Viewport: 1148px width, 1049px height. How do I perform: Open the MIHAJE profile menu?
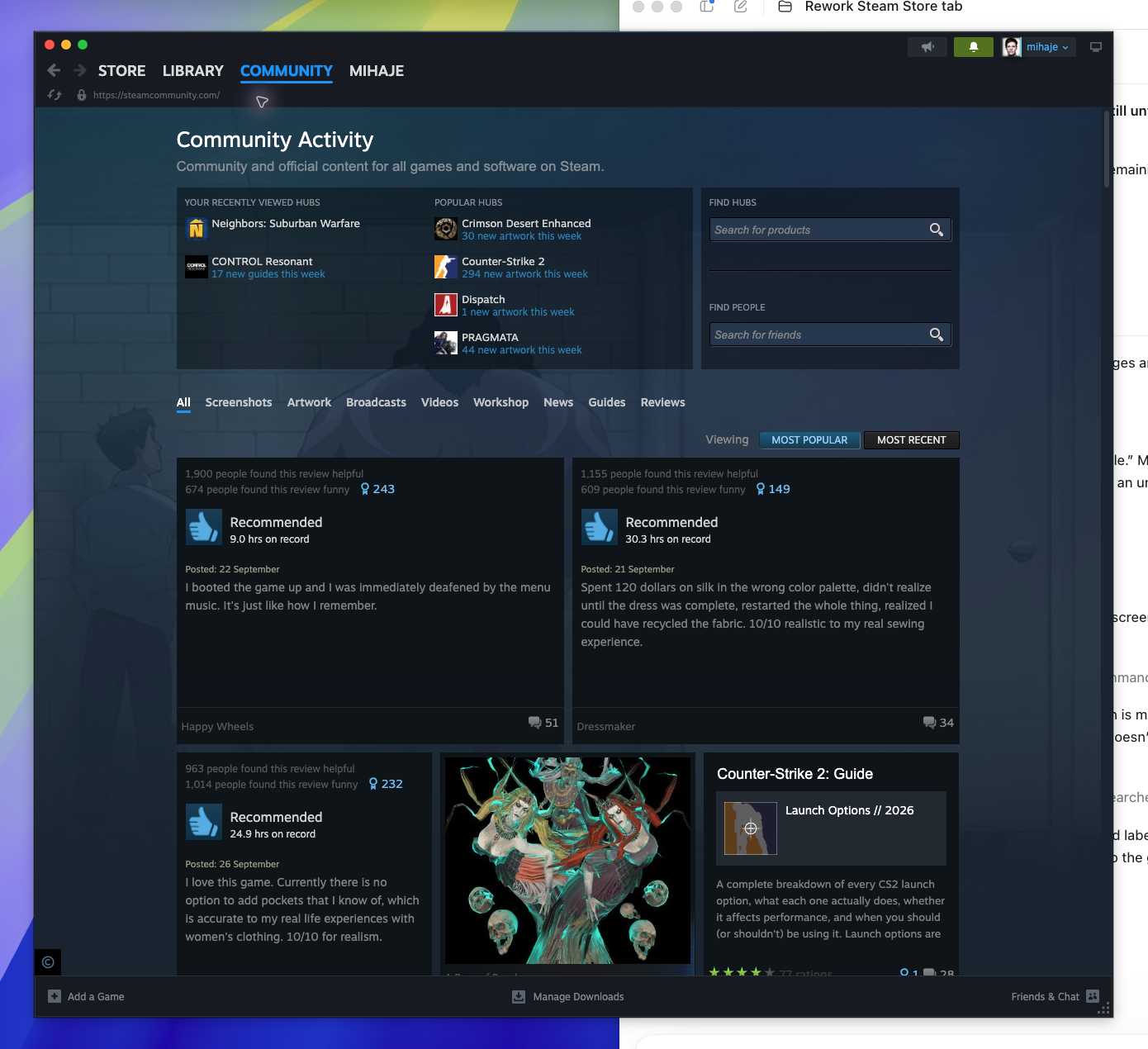(377, 71)
